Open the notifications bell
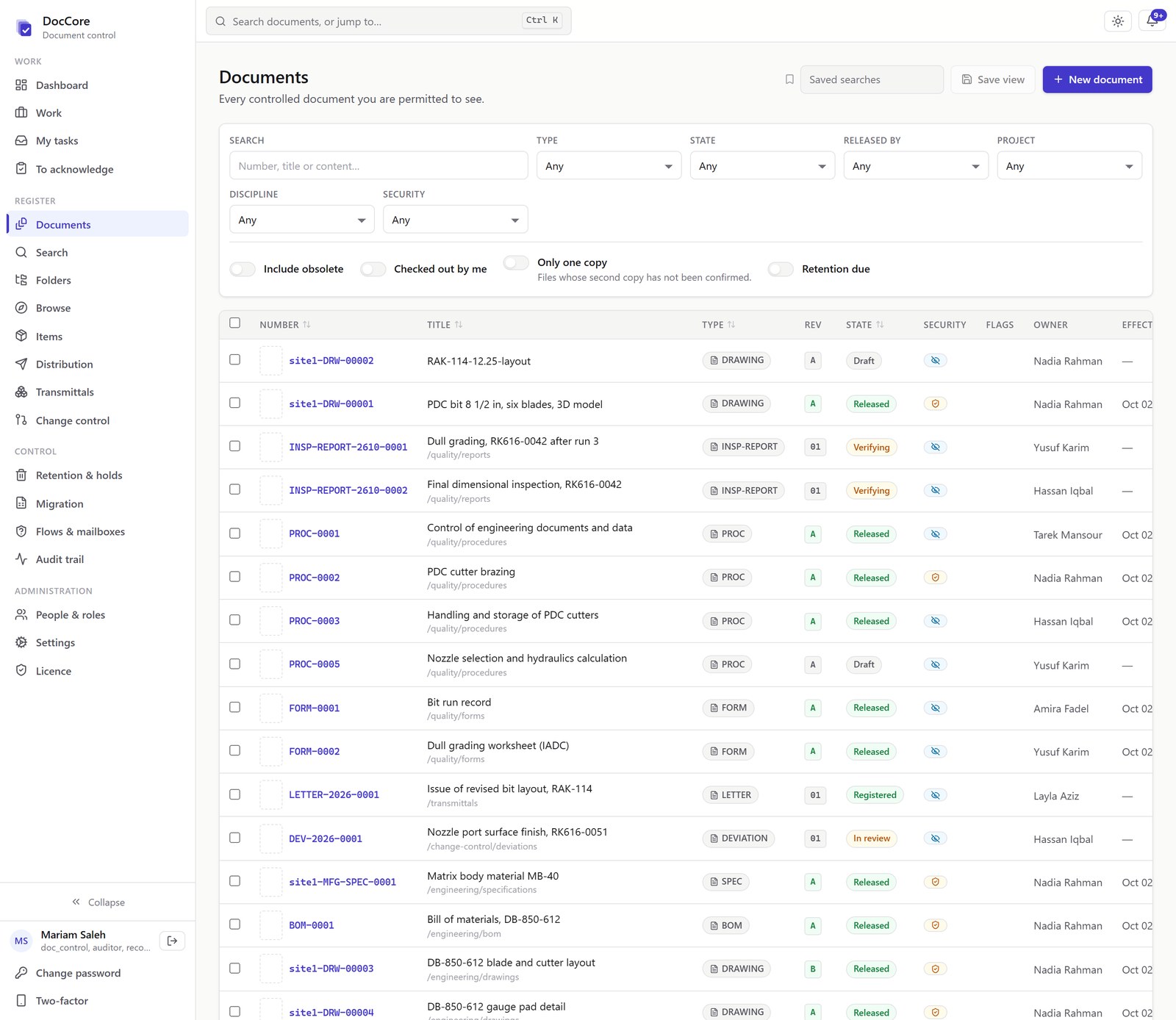The height and width of the screenshot is (1020, 1176). 1152,21
